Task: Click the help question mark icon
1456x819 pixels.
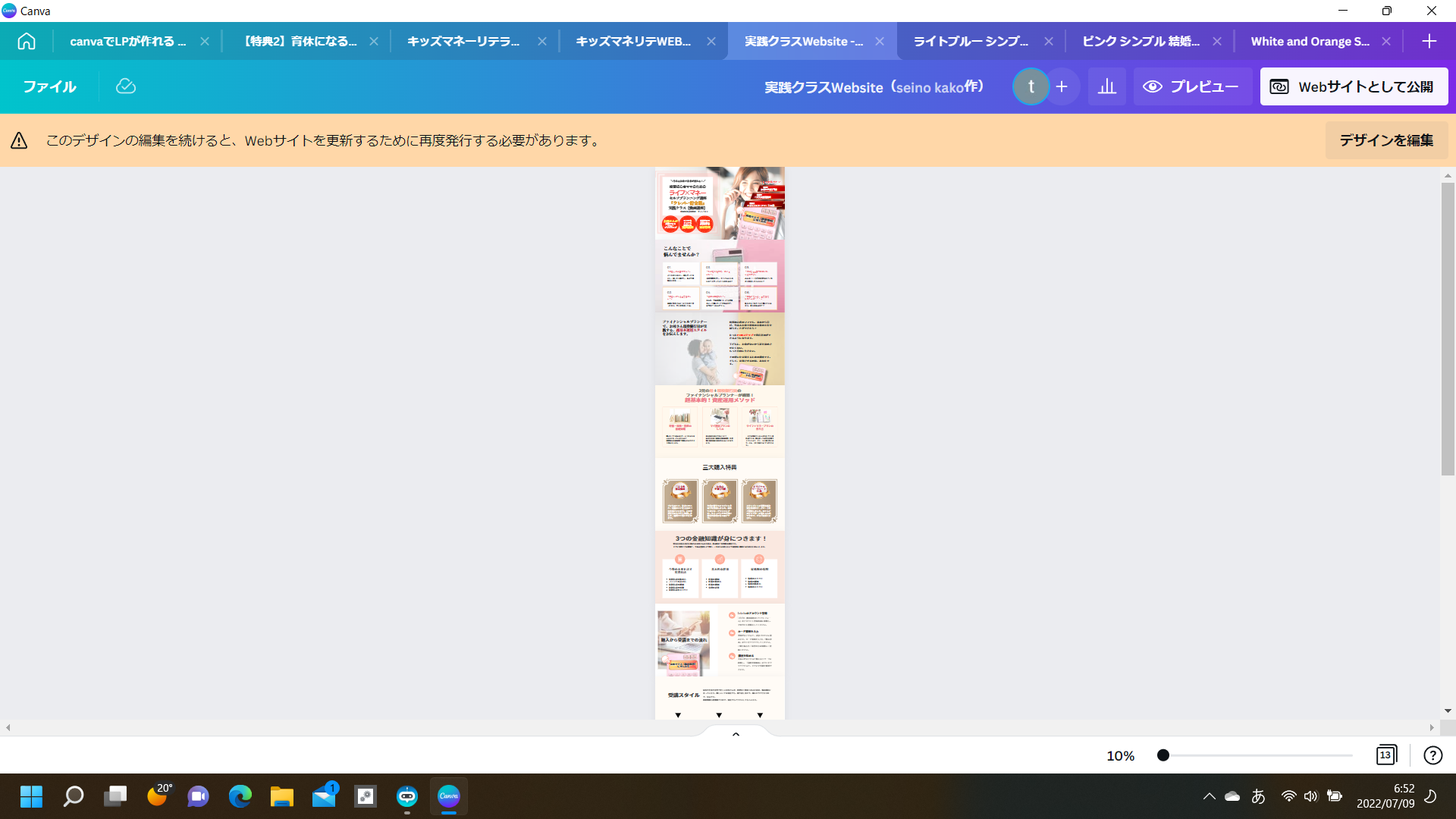Action: [x=1432, y=755]
